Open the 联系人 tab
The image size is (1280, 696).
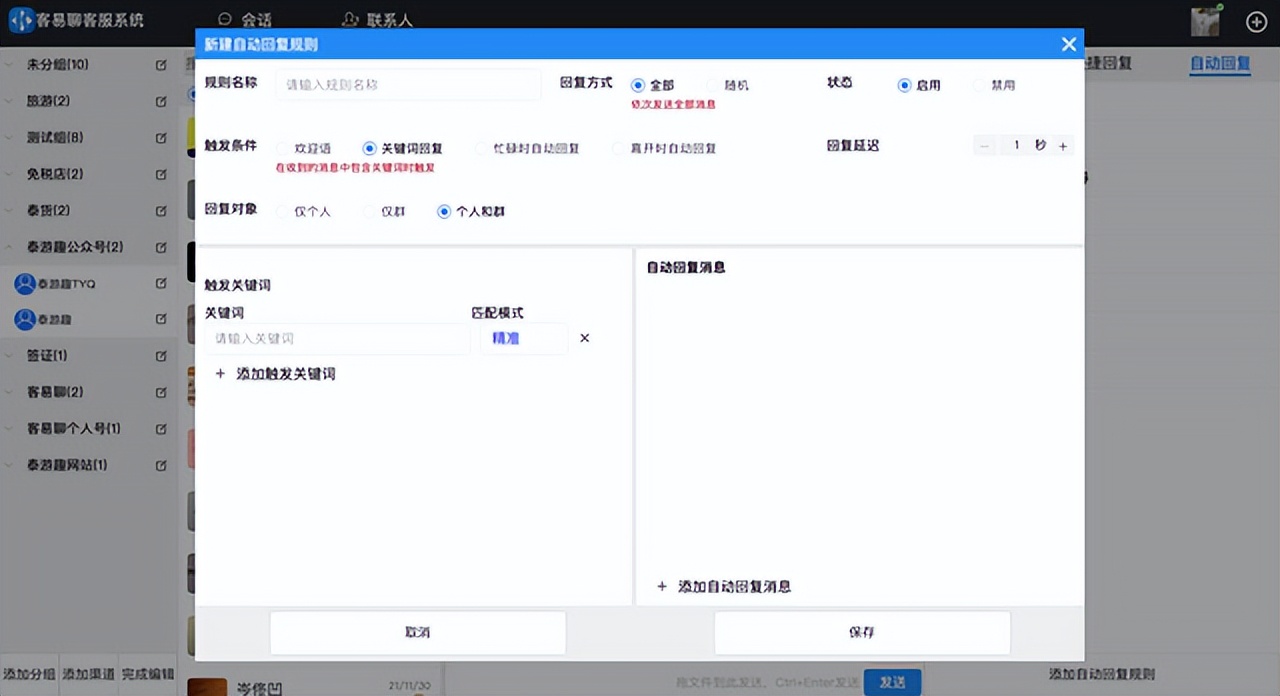pos(377,20)
